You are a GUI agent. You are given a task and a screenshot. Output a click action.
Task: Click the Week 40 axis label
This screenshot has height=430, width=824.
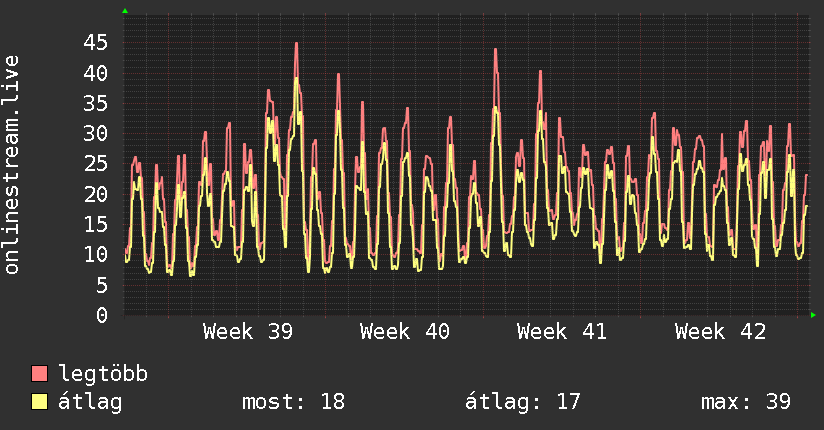pyautogui.click(x=405, y=332)
